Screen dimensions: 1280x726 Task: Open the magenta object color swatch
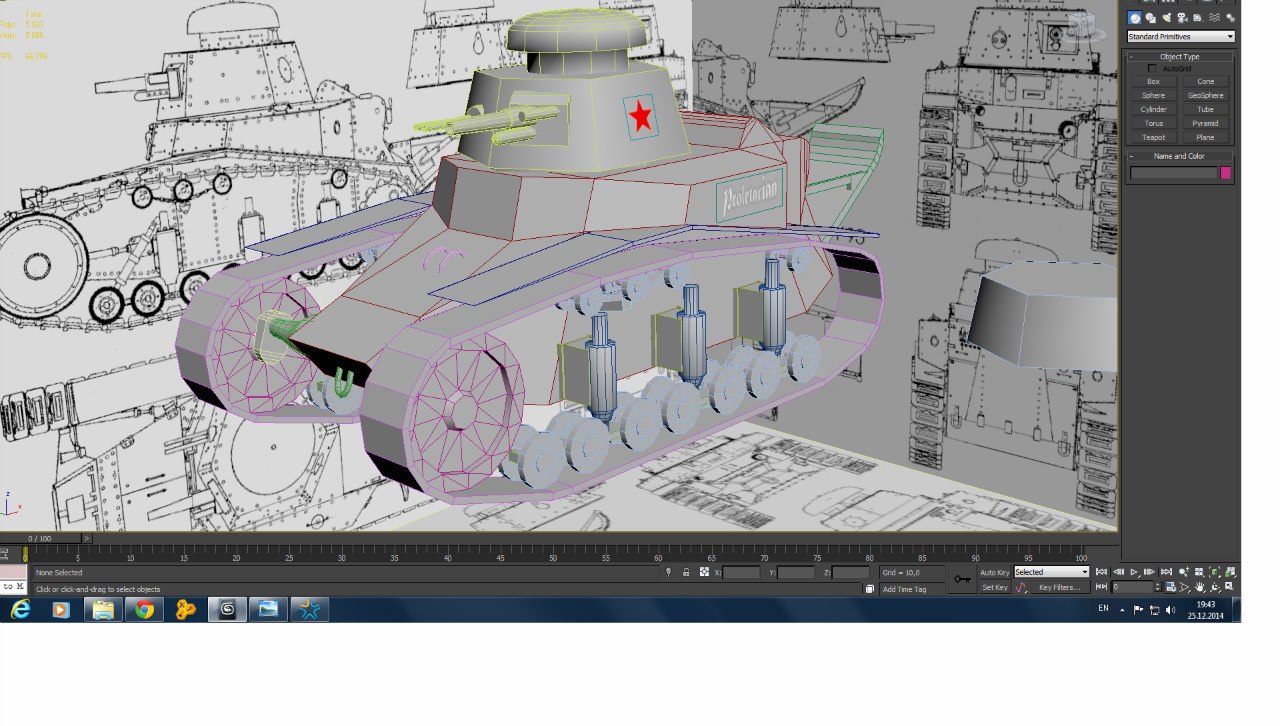(1226, 173)
